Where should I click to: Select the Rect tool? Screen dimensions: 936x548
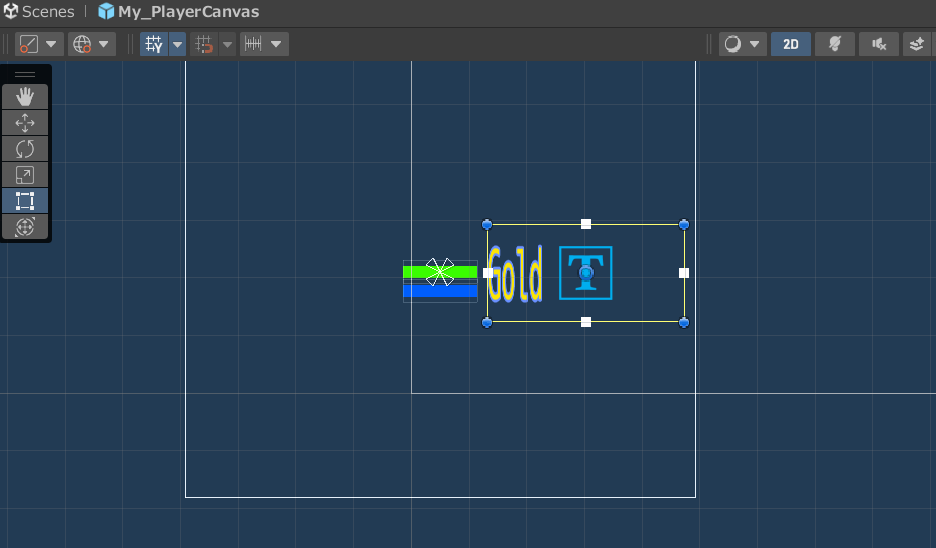tap(25, 200)
